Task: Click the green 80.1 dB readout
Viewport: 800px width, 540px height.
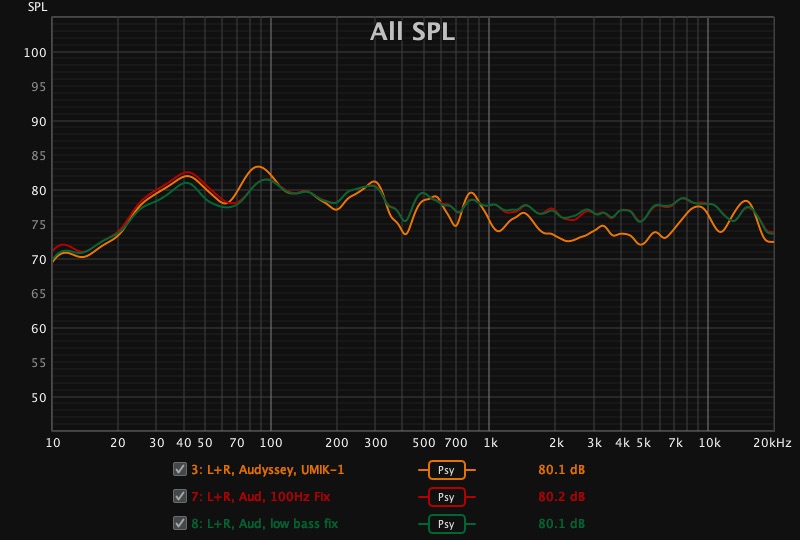Action: (x=561, y=523)
